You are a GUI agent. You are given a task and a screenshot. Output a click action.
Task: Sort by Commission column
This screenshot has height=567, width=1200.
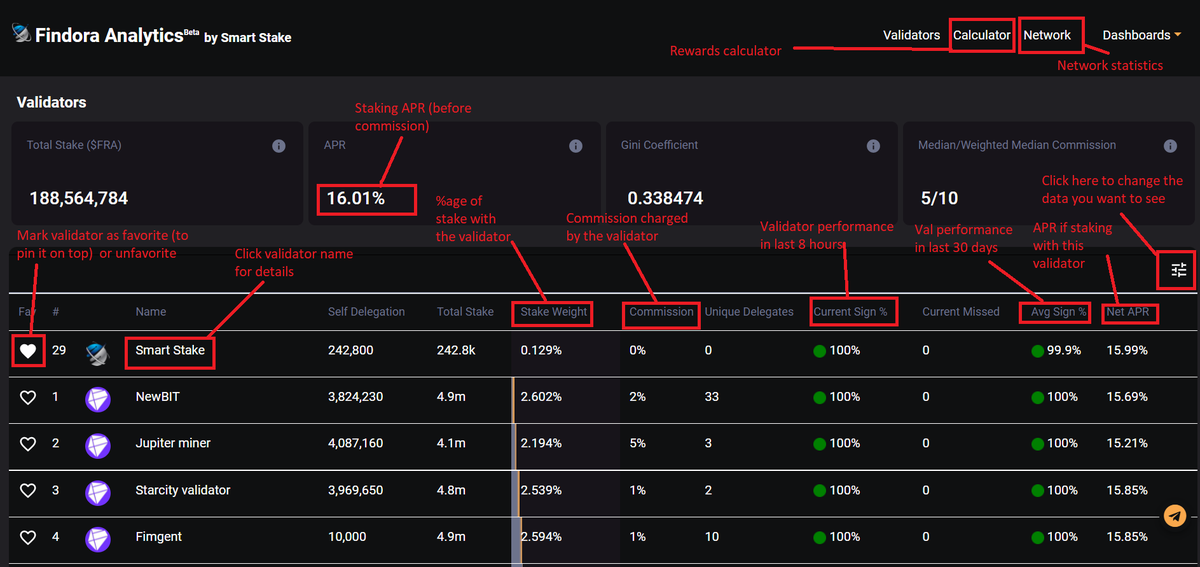pos(661,312)
